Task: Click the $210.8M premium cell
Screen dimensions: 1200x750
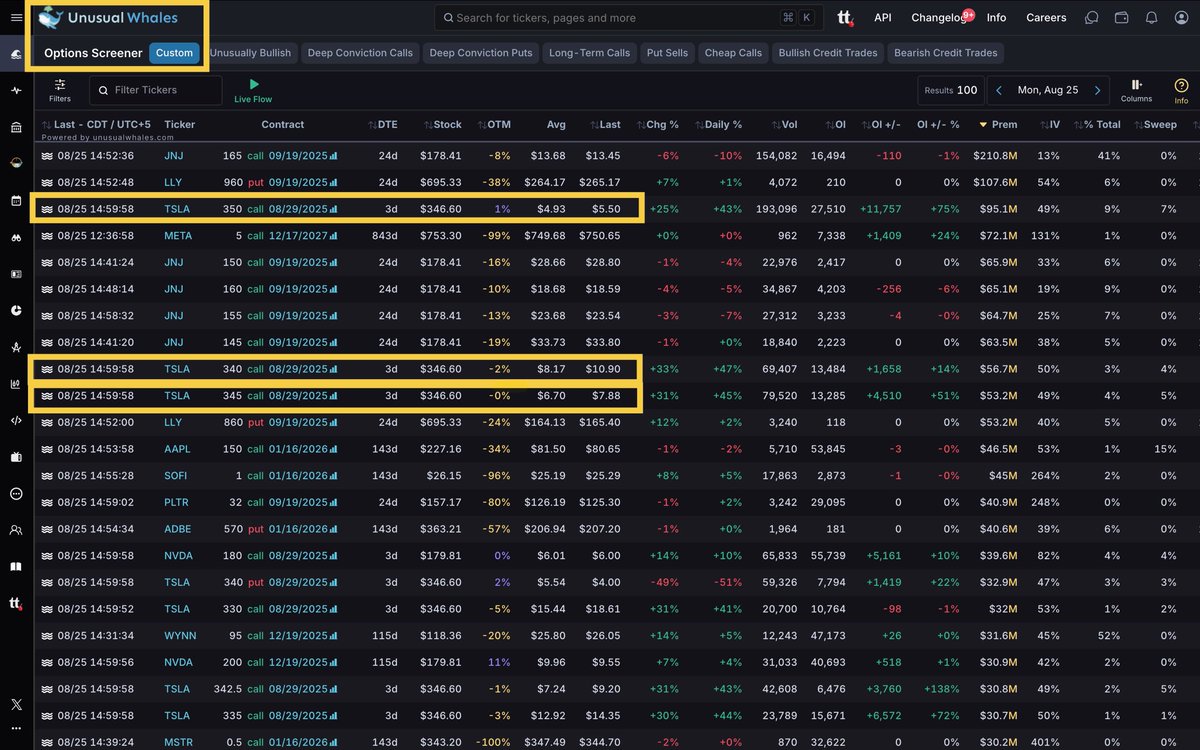Action: (x=995, y=156)
